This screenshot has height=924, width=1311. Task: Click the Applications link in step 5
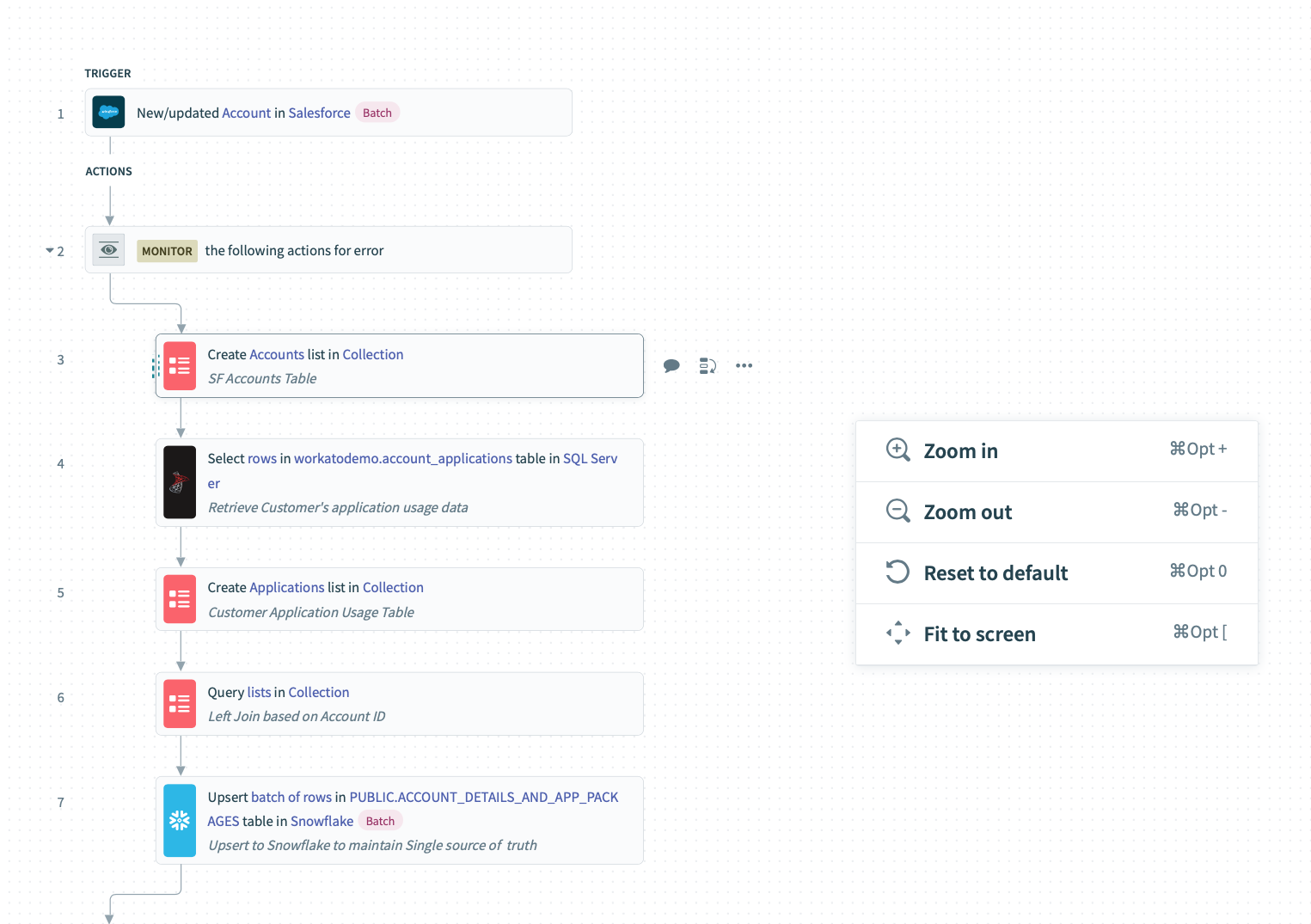[286, 587]
